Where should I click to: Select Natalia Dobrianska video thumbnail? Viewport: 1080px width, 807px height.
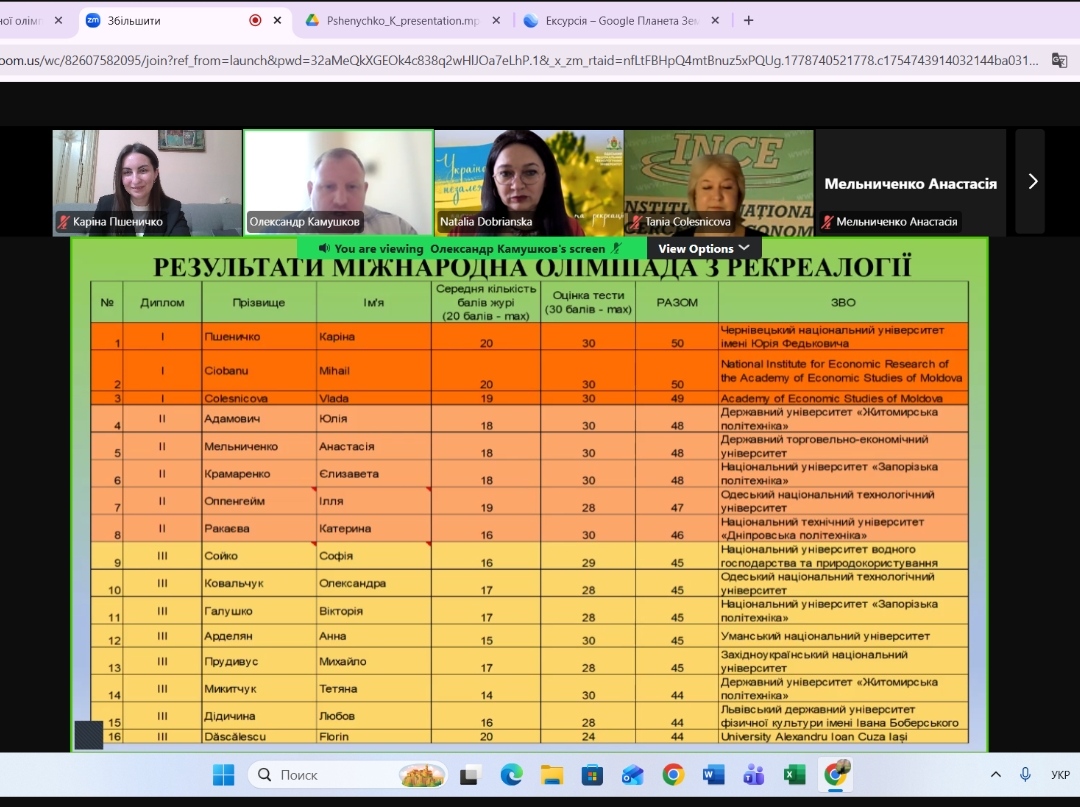(529, 183)
